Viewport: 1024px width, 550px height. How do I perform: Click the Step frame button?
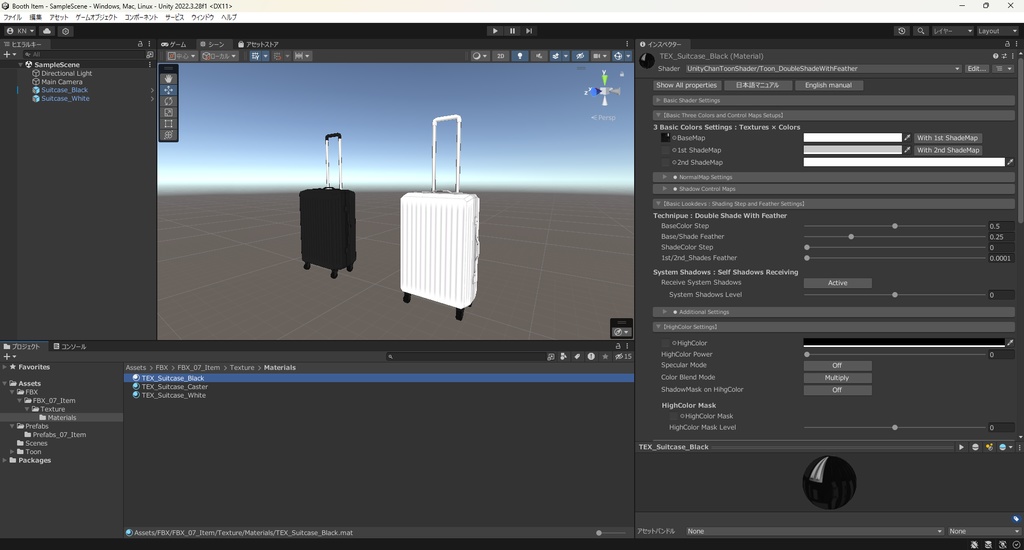[x=529, y=31]
